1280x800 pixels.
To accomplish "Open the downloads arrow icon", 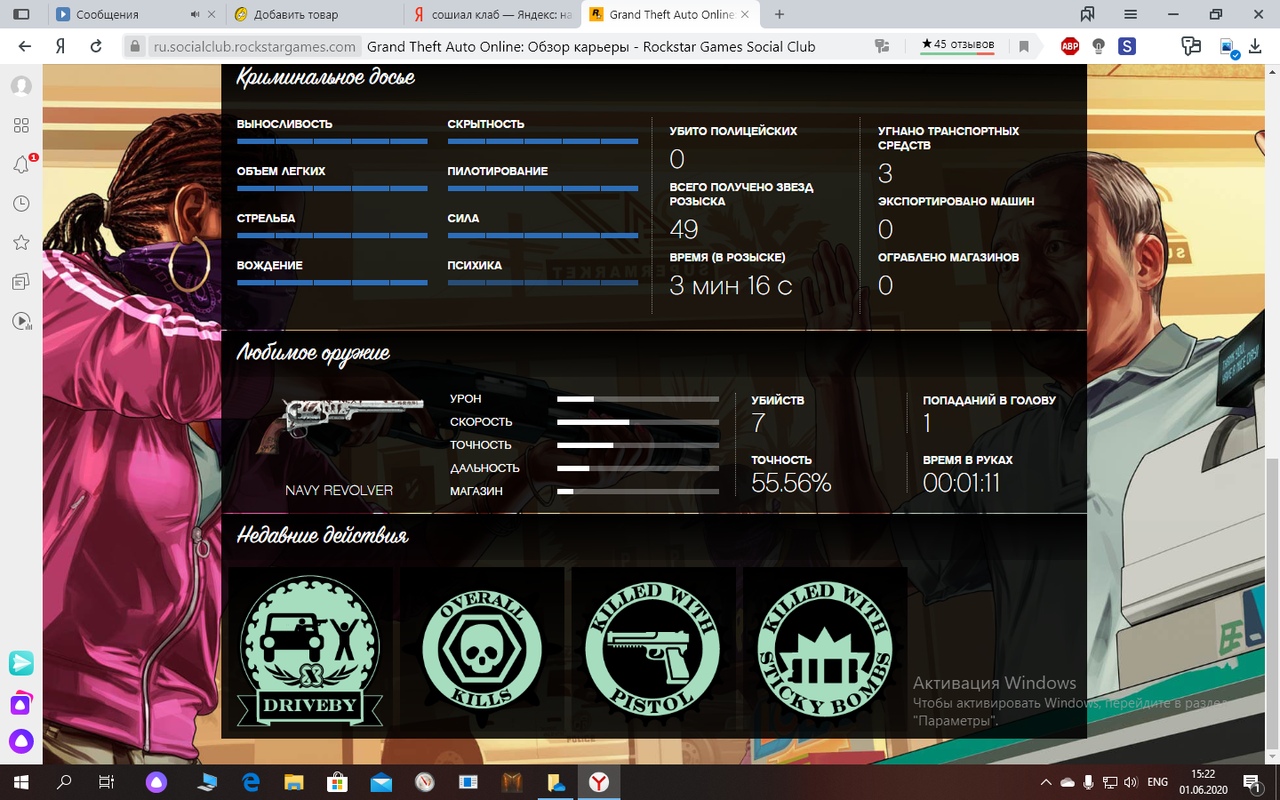I will [x=1253, y=46].
